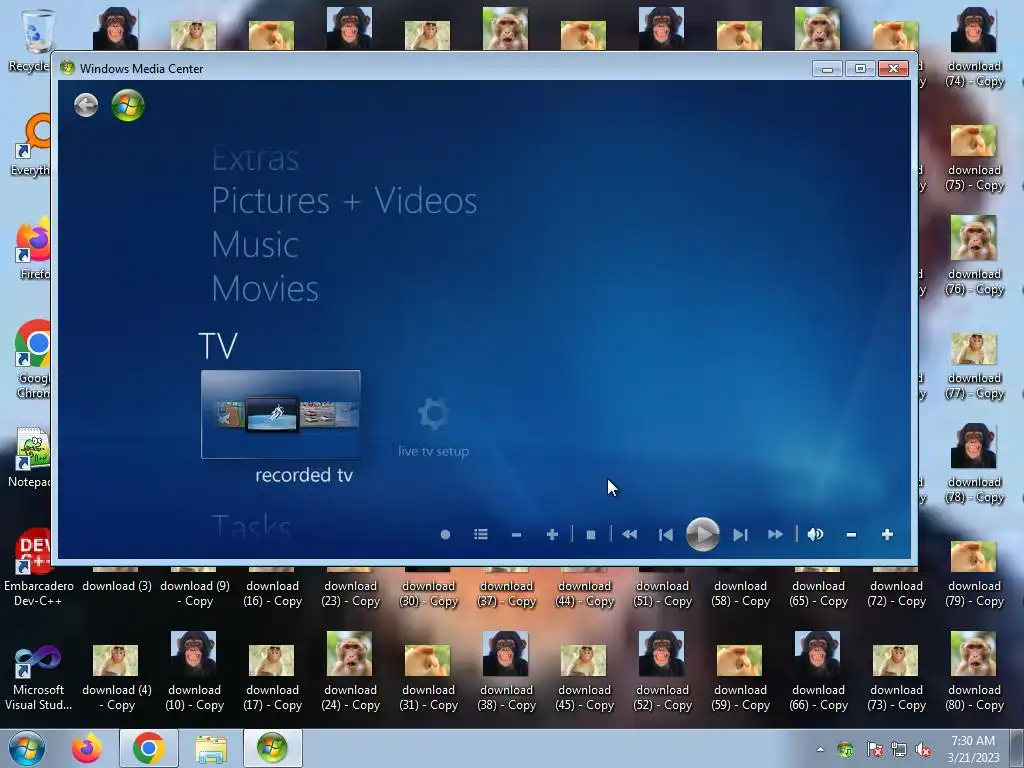Screen dimensions: 1024x768
Task: Maximize the Windows Media Center window
Action: (x=860, y=69)
